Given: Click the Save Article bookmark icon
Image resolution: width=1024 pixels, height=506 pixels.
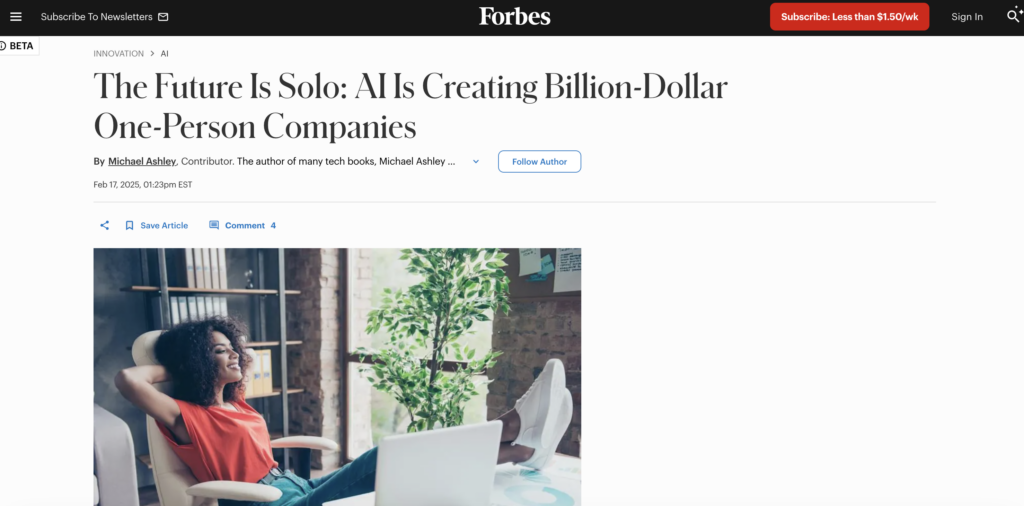Looking at the screenshot, I should 129,226.
